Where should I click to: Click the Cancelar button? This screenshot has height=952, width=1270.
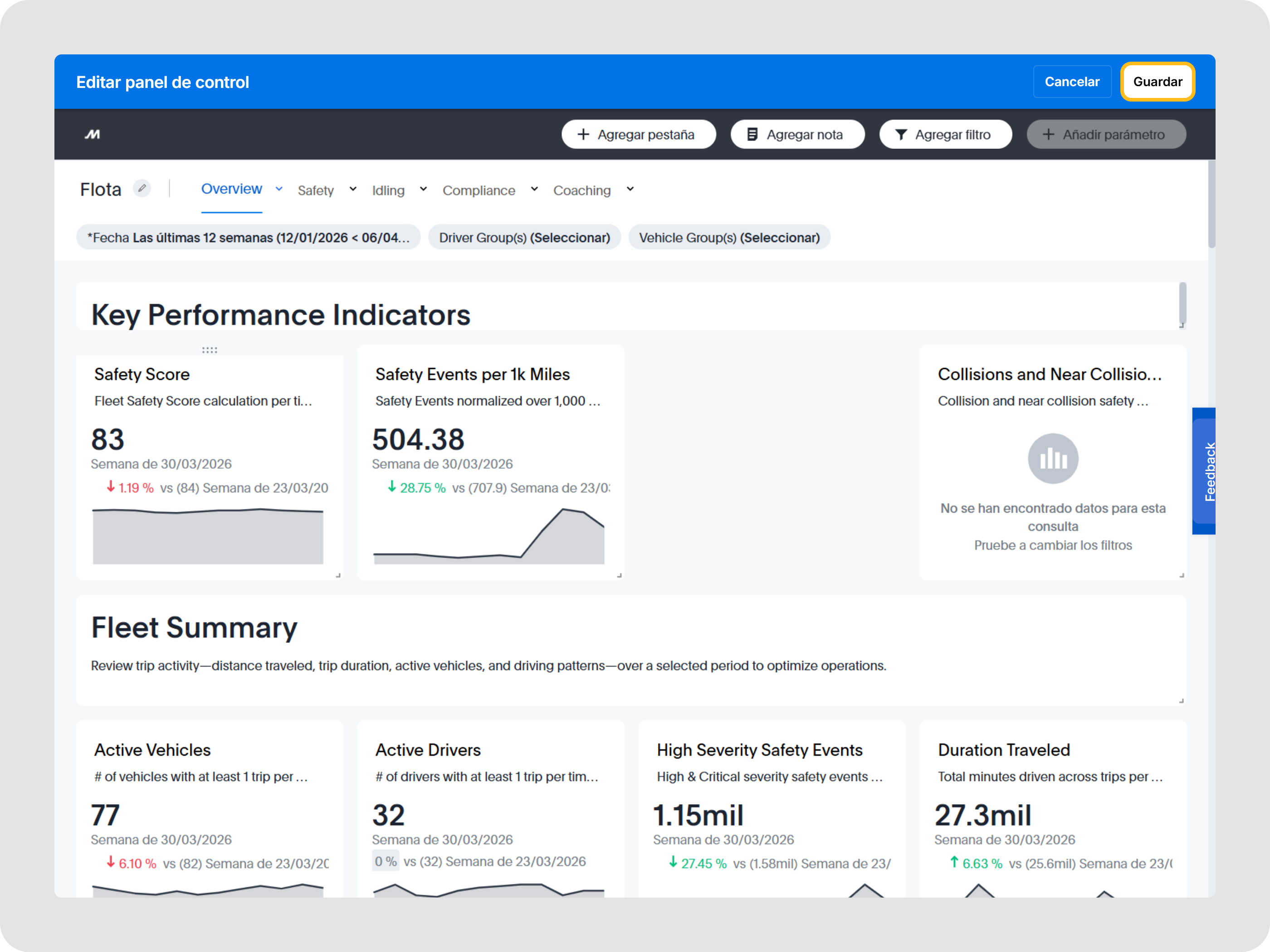click(x=1071, y=82)
